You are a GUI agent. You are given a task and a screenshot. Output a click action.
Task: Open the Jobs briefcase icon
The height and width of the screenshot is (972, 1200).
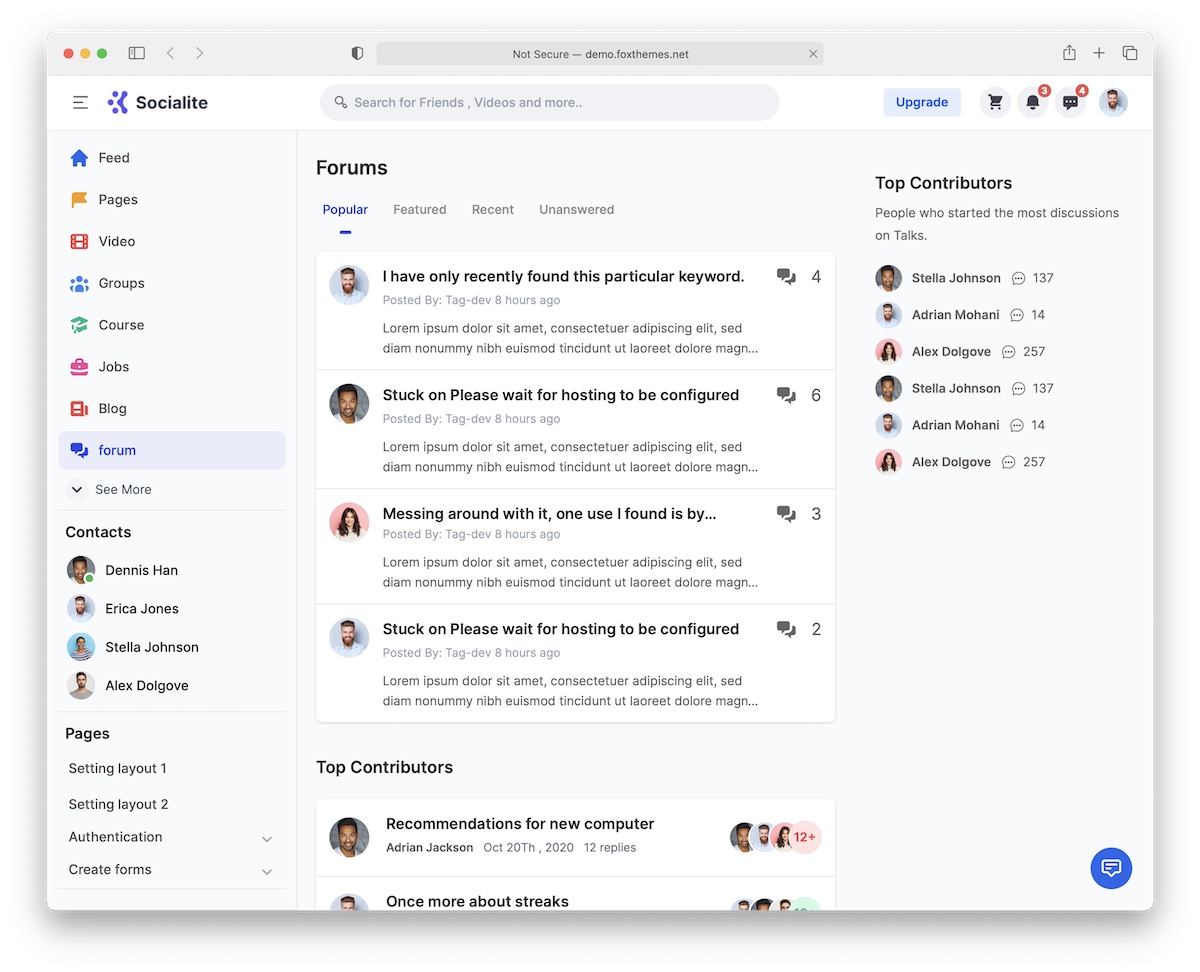pos(79,366)
